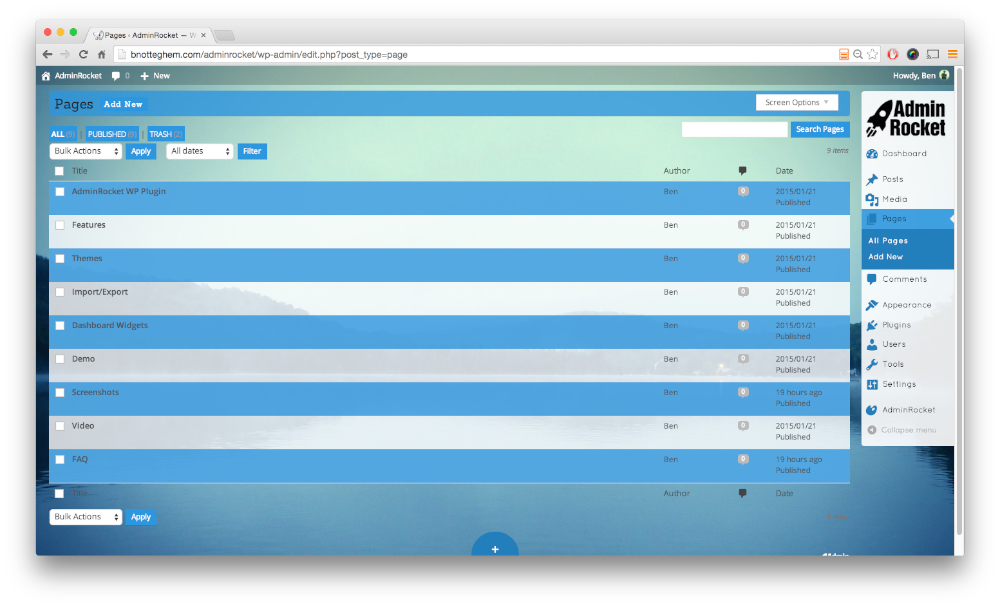Click the cast screen icon in the browser toolbar
This screenshot has height=607, width=1000.
coord(933,55)
